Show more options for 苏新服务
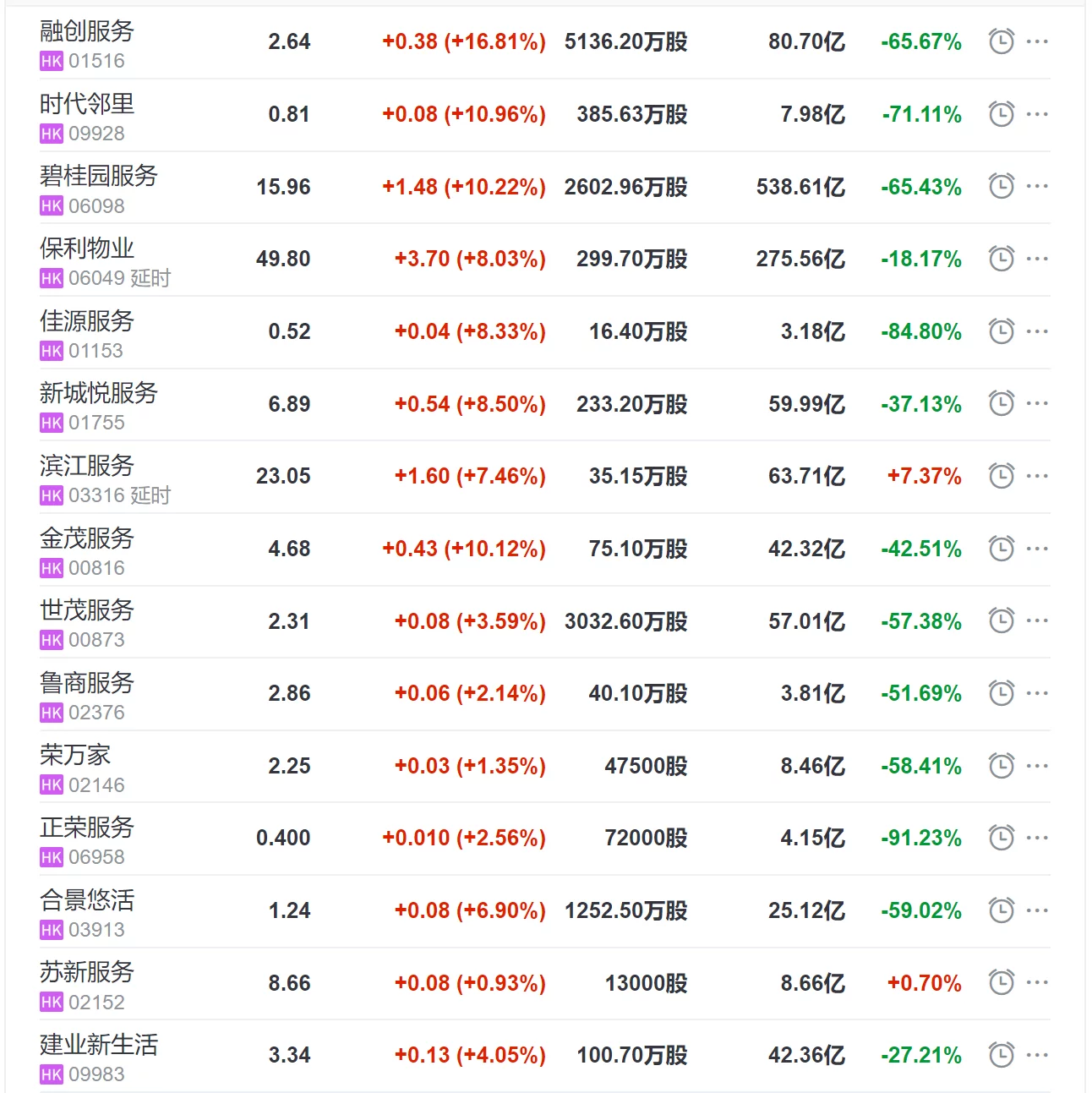Screen dimensions: 1092x1093 tap(1037, 982)
